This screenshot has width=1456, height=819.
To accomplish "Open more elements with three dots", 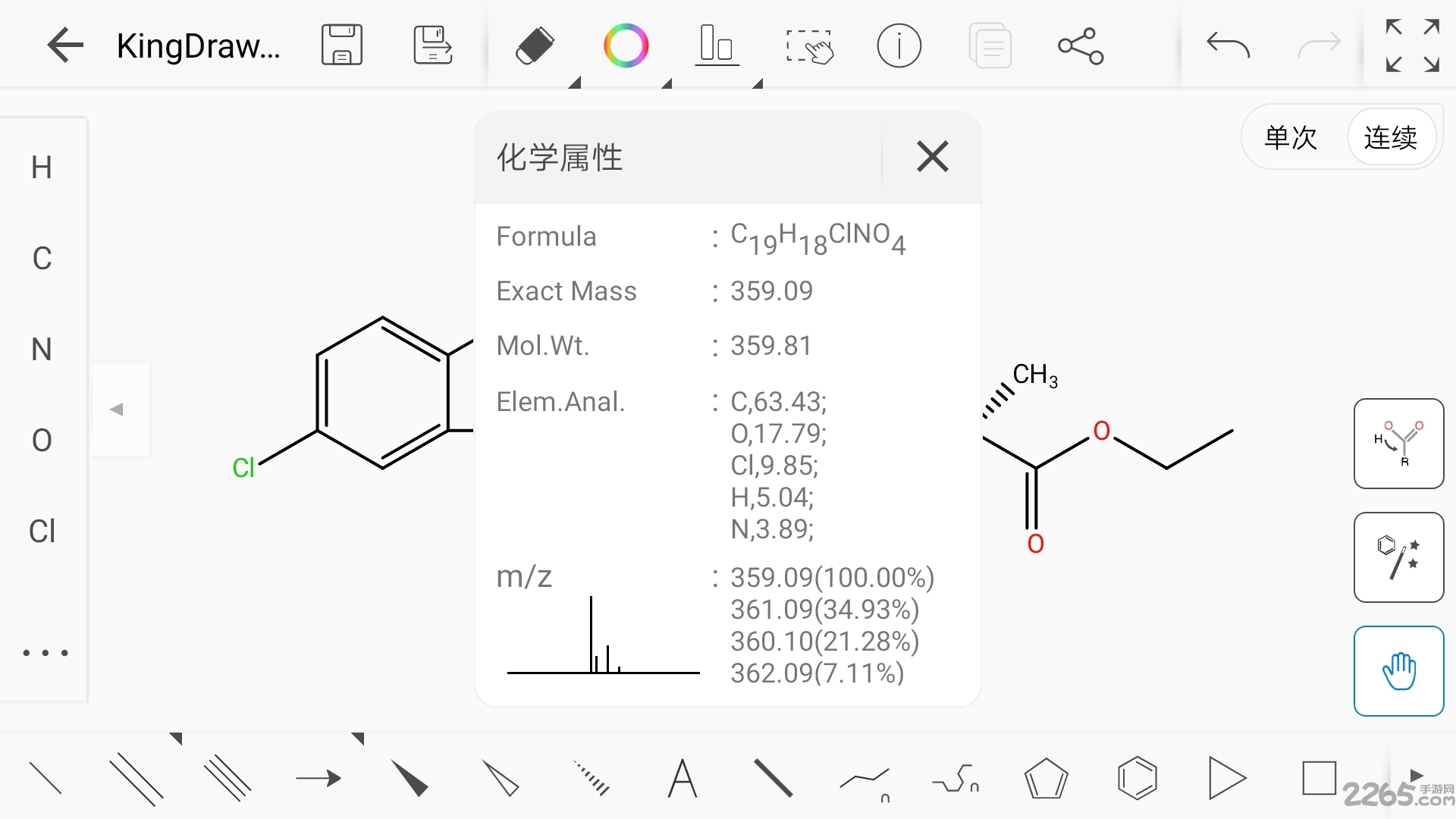I will click(45, 653).
